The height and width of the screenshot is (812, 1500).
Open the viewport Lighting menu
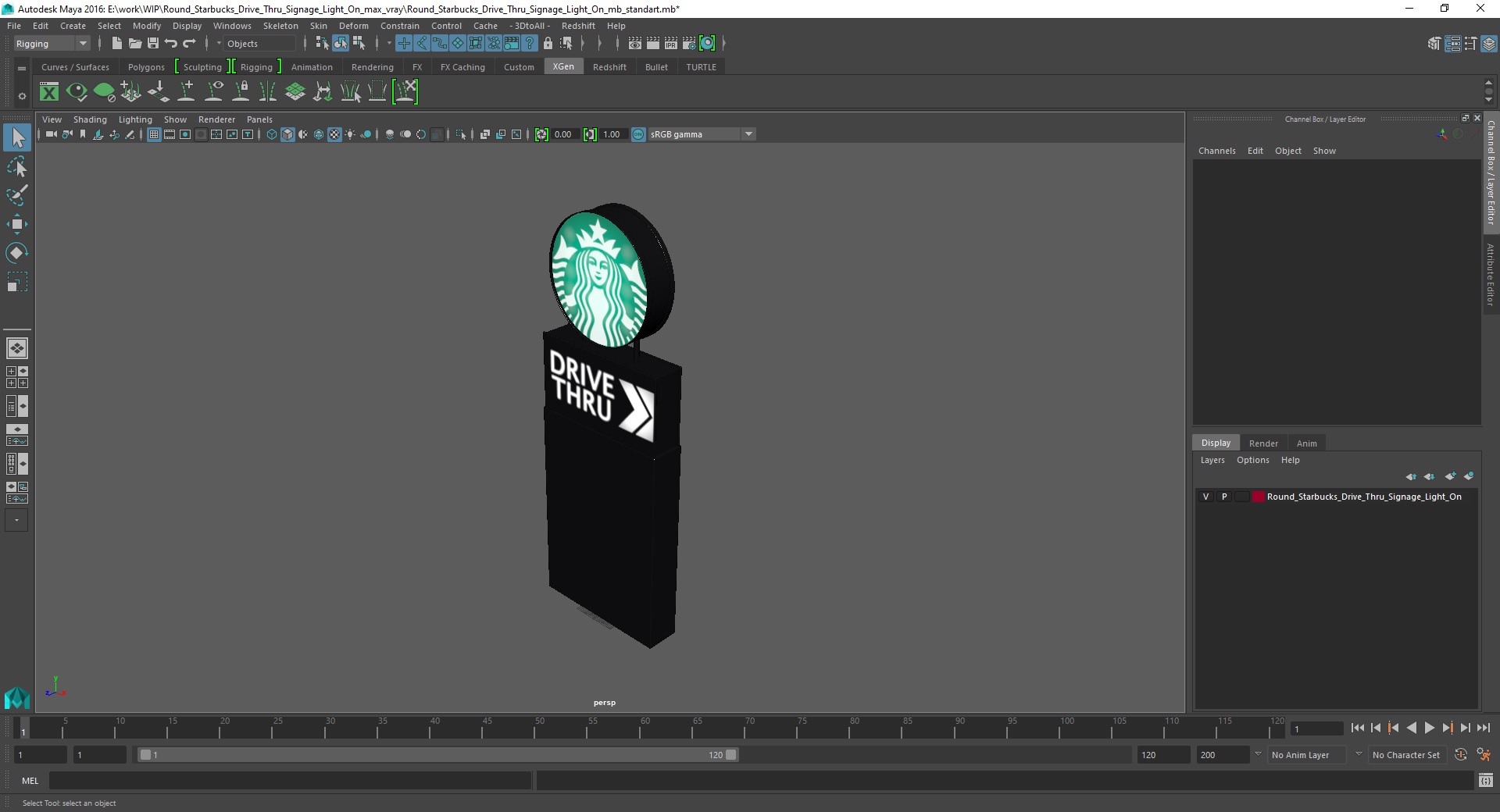(135, 119)
